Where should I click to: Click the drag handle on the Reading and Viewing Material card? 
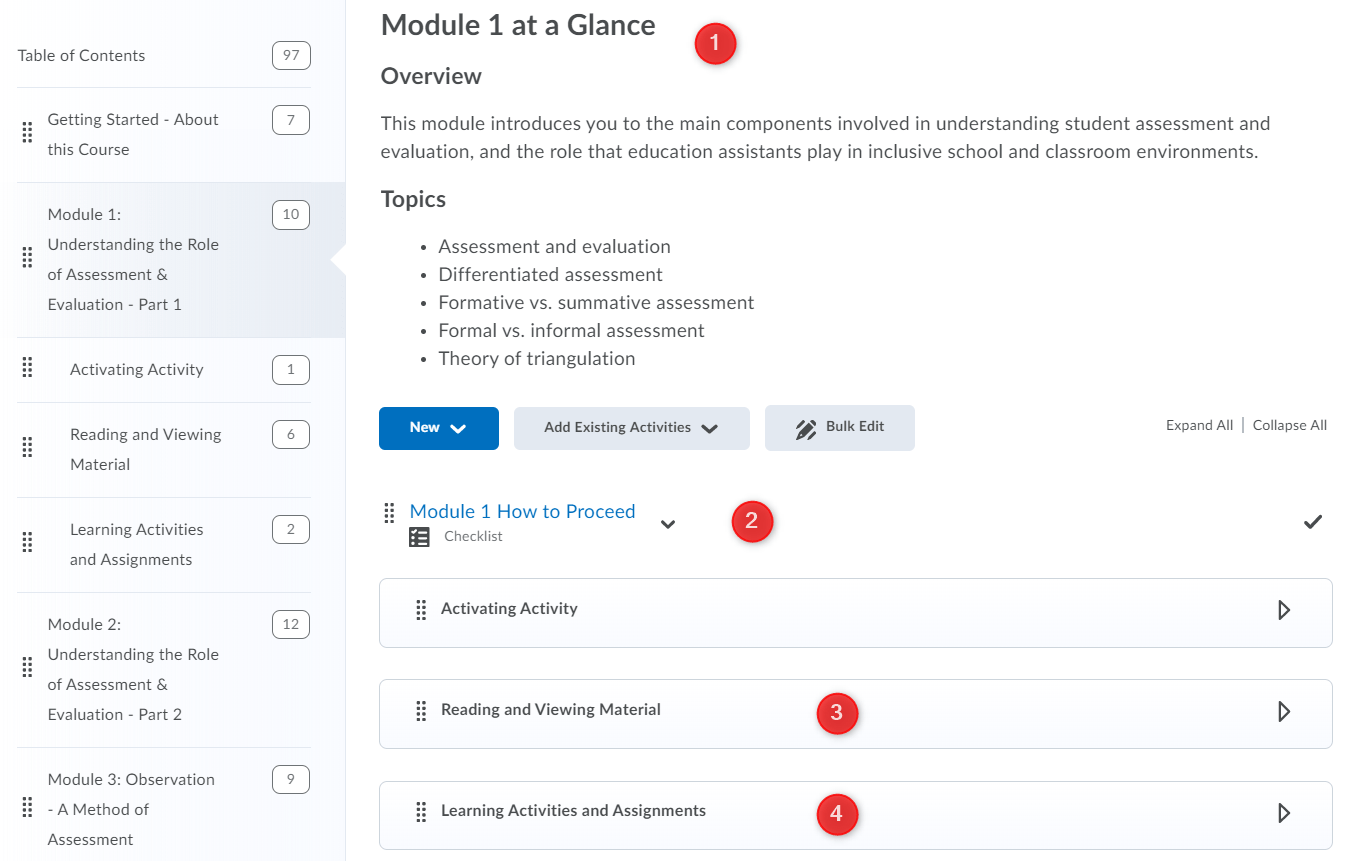[x=421, y=711]
